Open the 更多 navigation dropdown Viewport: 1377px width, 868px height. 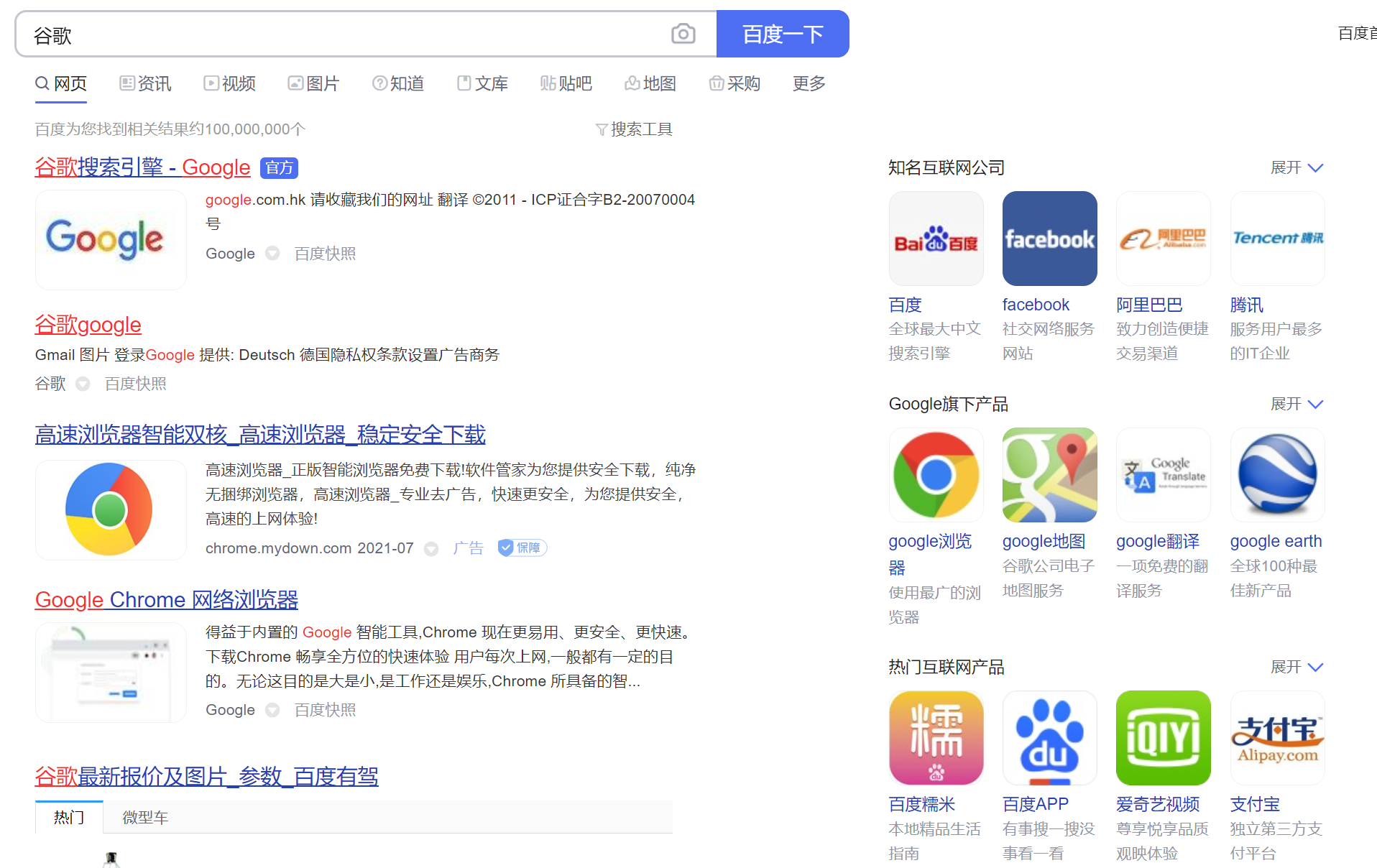pos(808,83)
